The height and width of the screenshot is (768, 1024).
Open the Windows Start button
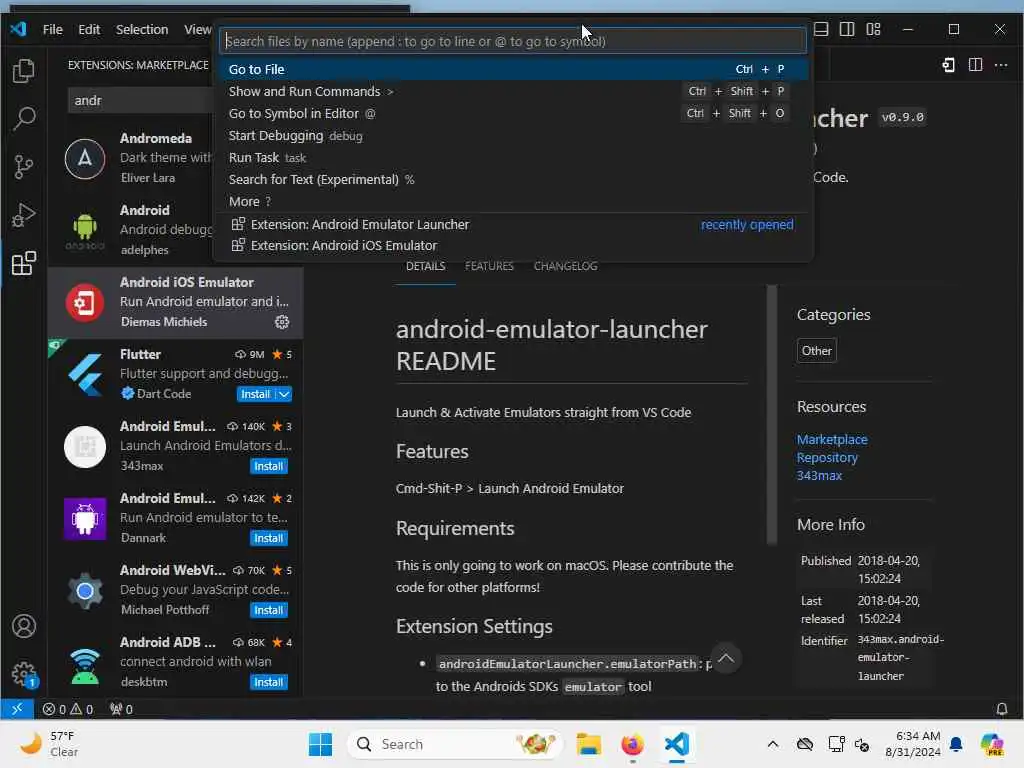(x=320, y=744)
